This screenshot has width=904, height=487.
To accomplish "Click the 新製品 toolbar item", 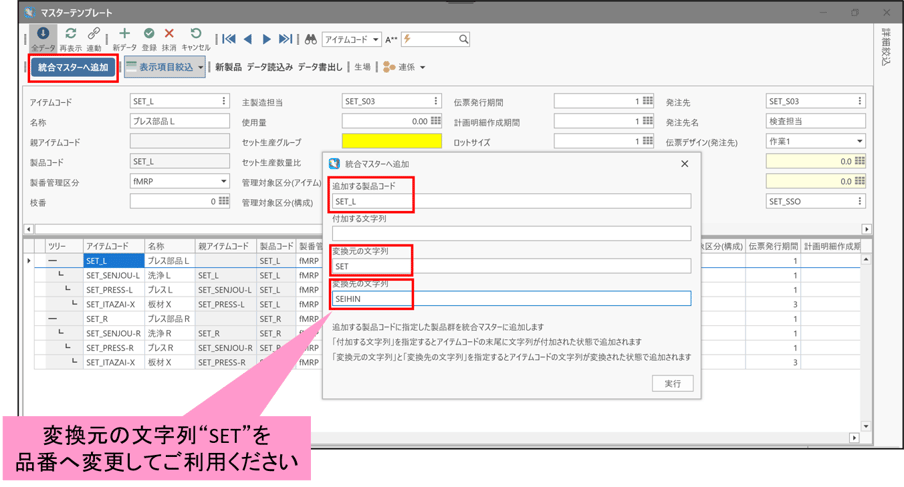I will click(x=228, y=67).
